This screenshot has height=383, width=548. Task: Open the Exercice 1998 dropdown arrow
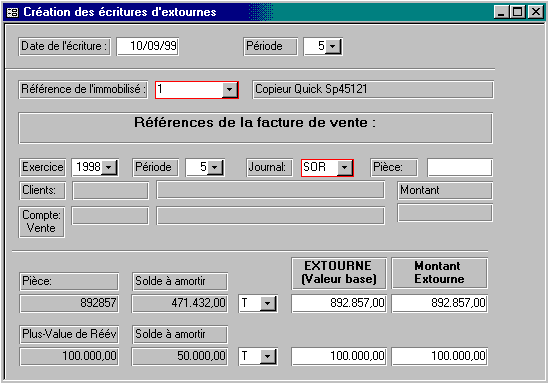coord(109,167)
